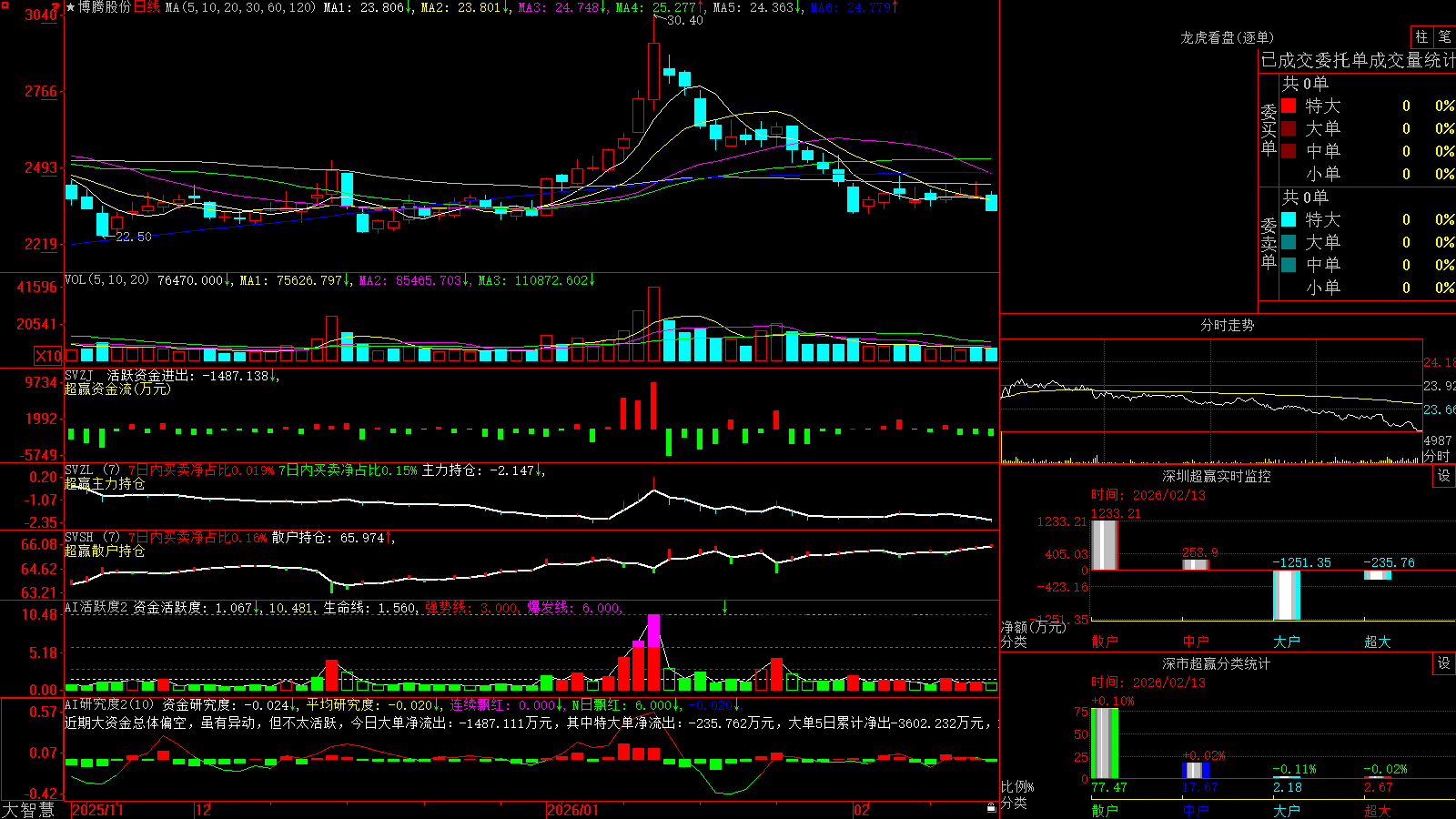Viewport: 1456px width, 819px height.
Task: Click the 22.50 low price annotation
Action: click(x=133, y=237)
